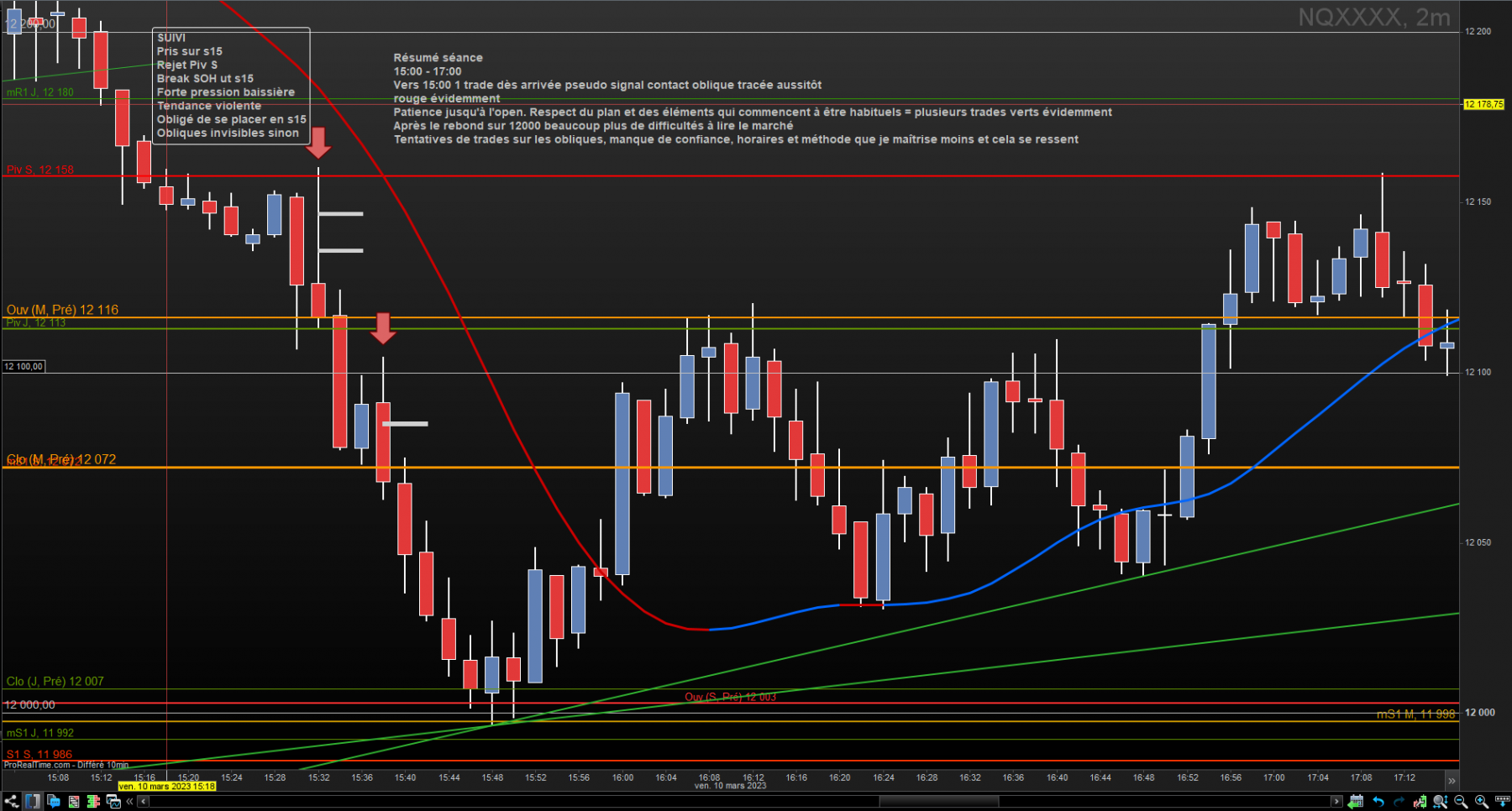The image size is (1512, 811).
Task: Click the horizontal time scrollbar thumb
Action: [938, 802]
